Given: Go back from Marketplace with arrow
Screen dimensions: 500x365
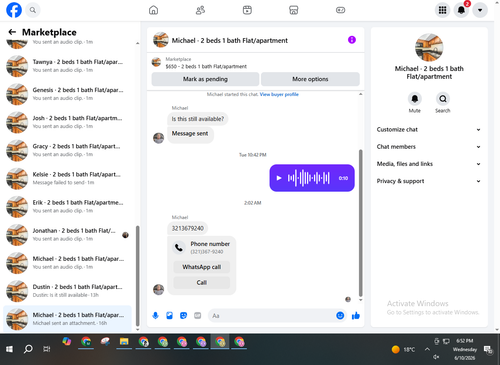Looking at the screenshot, I should click(12, 32).
